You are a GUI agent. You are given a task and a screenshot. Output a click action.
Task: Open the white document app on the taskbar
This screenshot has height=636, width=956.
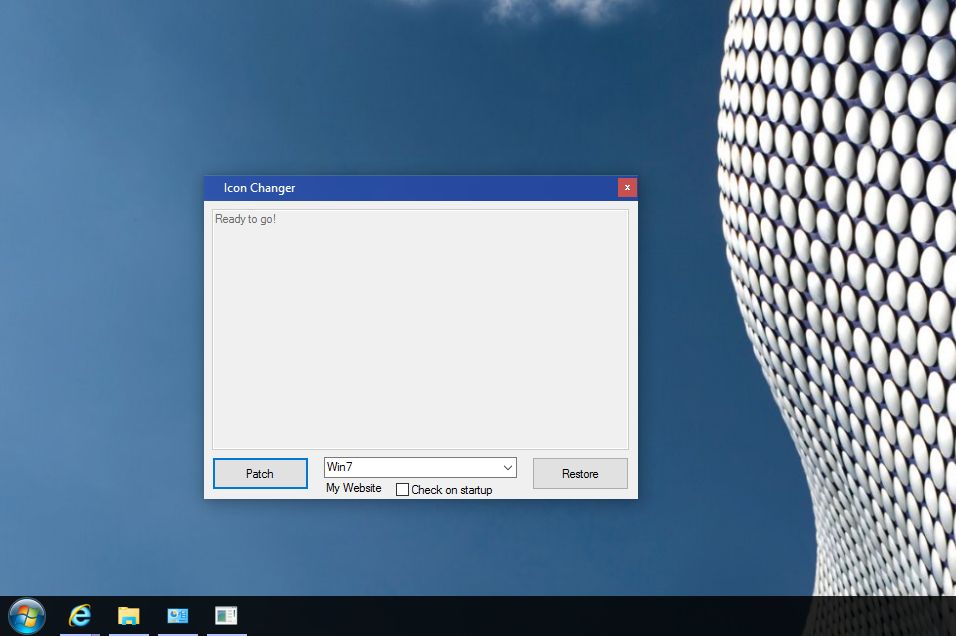click(226, 616)
